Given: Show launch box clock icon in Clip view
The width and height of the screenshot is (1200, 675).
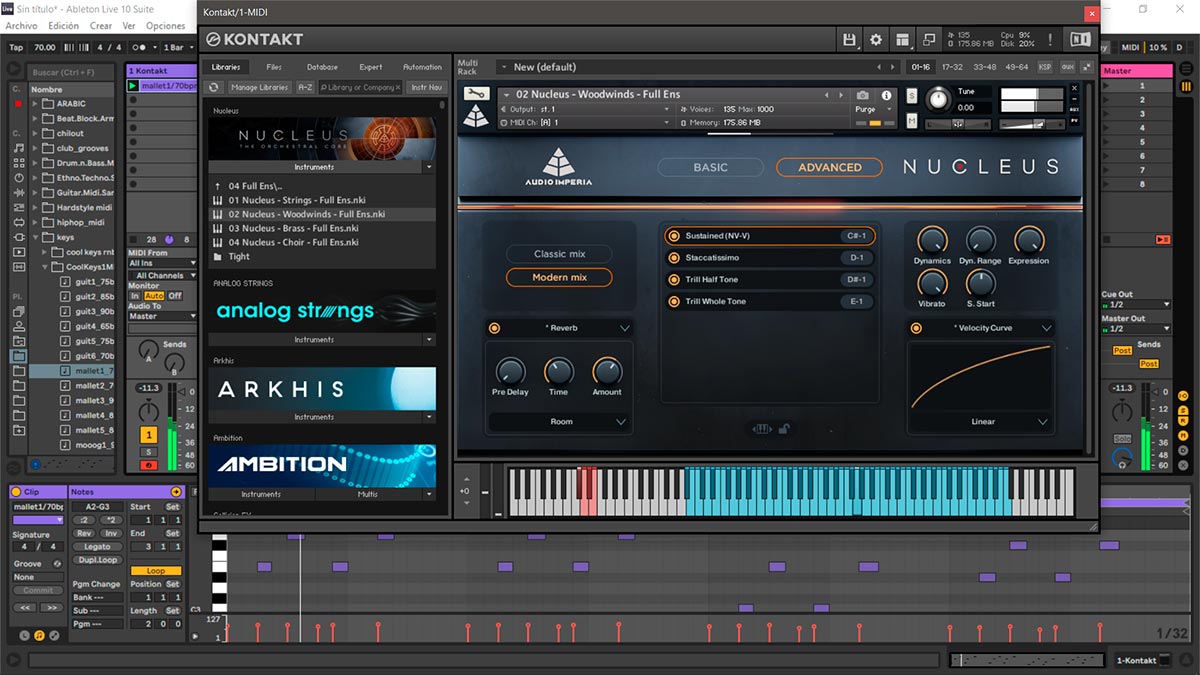Looking at the screenshot, I should tap(24, 635).
